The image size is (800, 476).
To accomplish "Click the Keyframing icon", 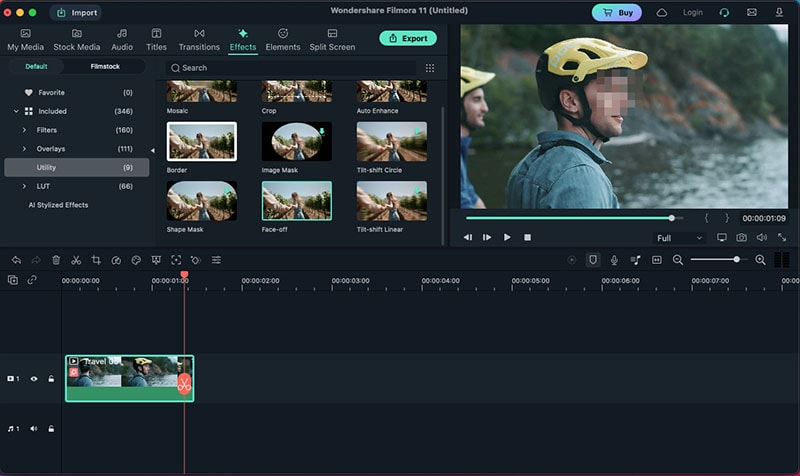I will click(x=196, y=260).
